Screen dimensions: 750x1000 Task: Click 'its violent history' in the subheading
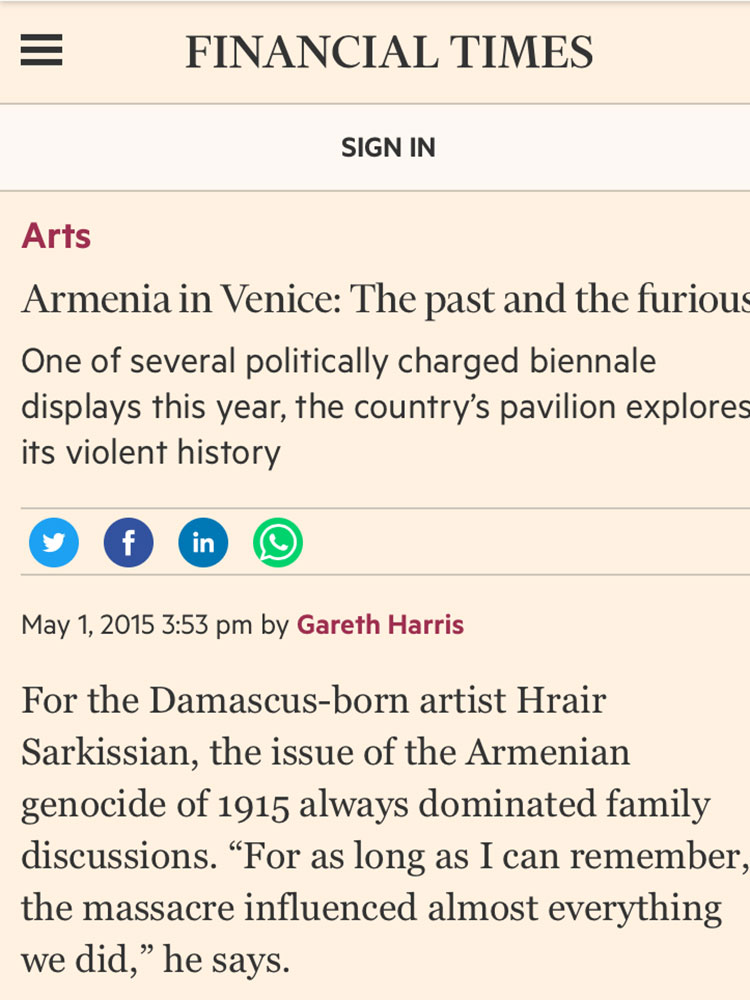tap(151, 453)
